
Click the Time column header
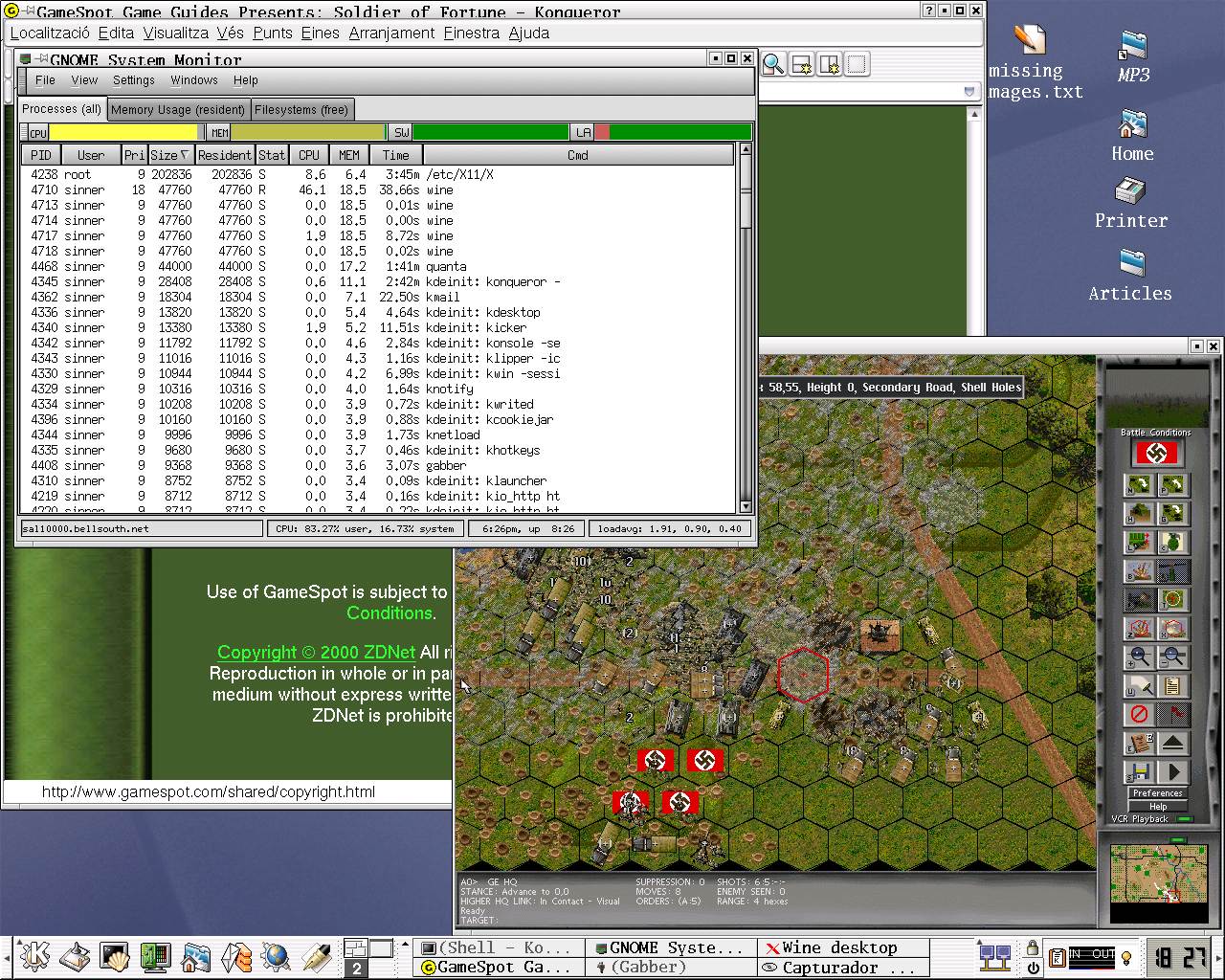(x=395, y=155)
